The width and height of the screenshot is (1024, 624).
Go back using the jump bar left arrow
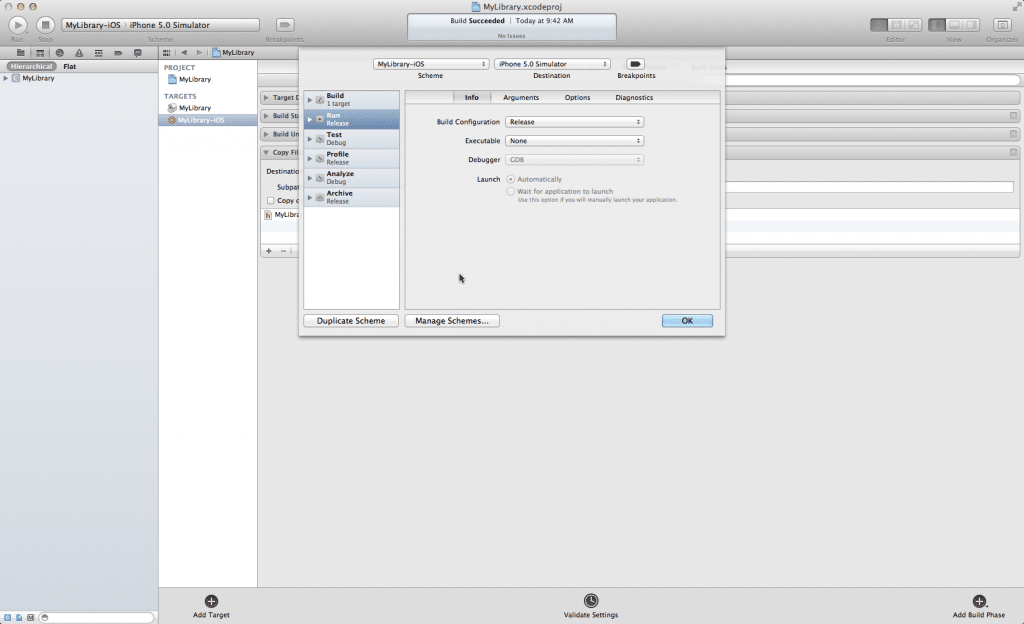point(184,52)
